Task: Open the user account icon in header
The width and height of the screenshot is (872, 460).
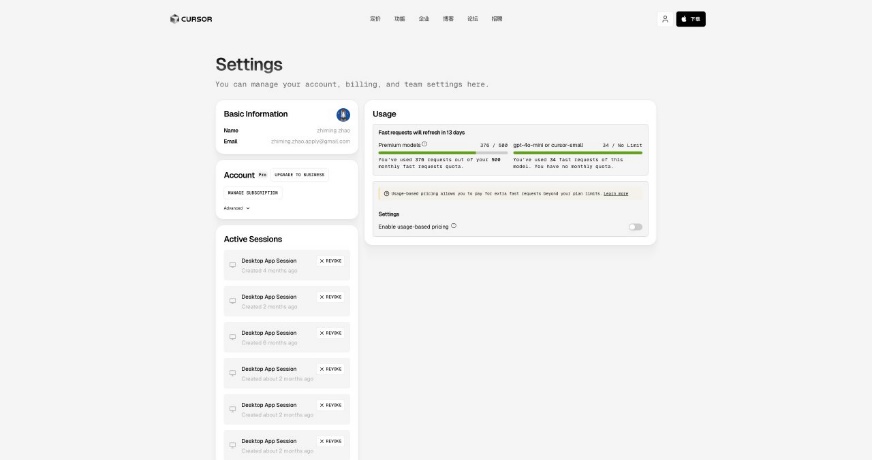Action: click(665, 19)
